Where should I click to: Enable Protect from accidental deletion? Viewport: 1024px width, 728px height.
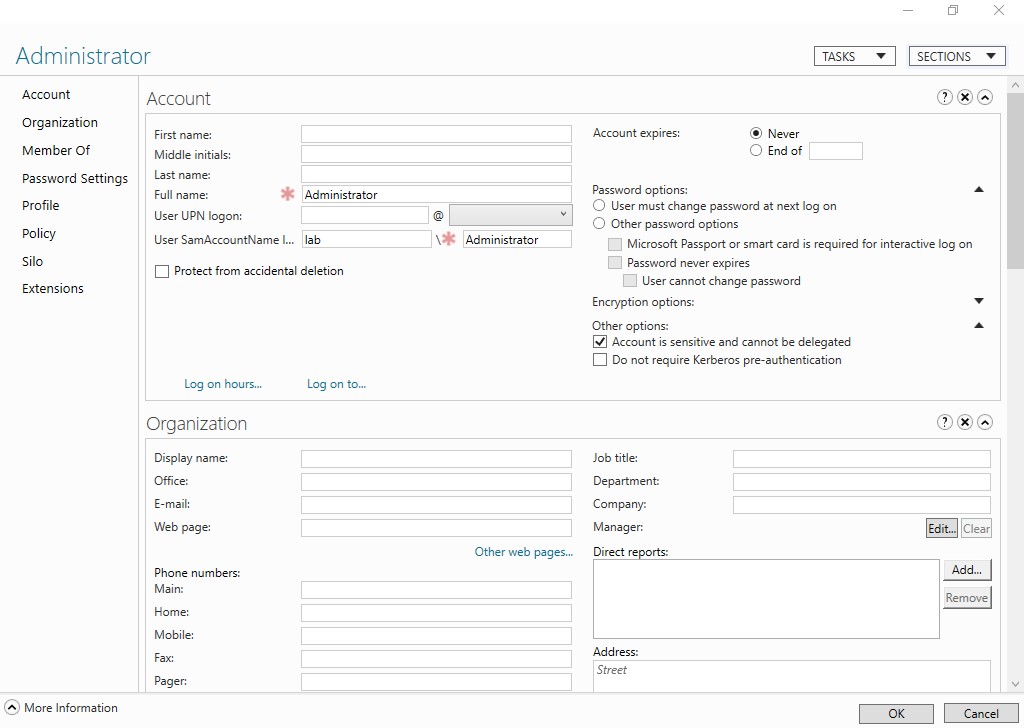click(162, 271)
